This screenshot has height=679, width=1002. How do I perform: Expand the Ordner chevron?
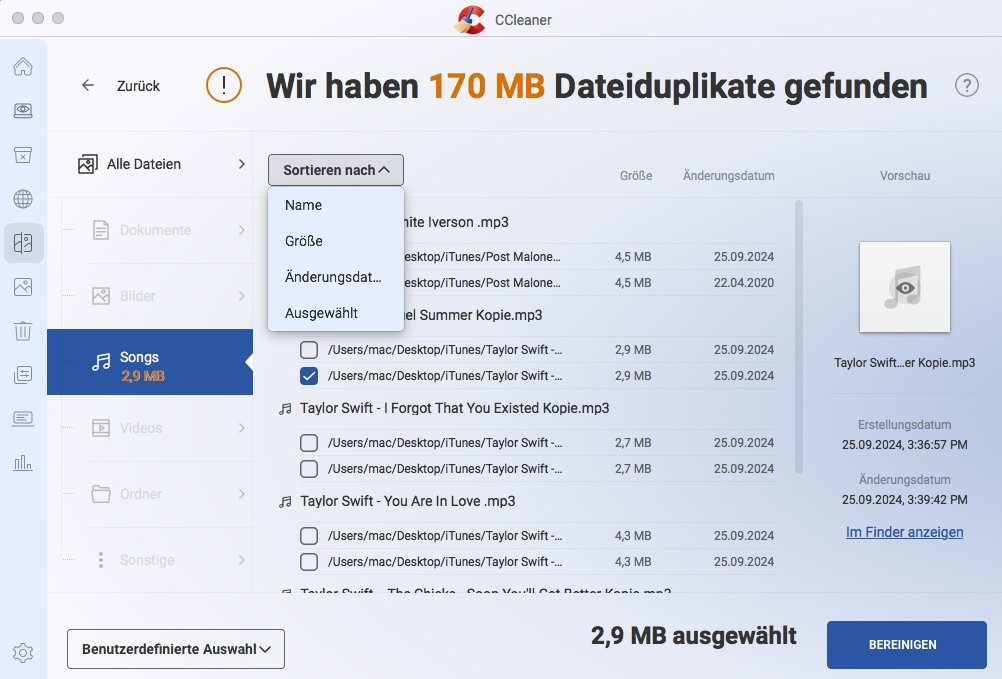(x=242, y=494)
